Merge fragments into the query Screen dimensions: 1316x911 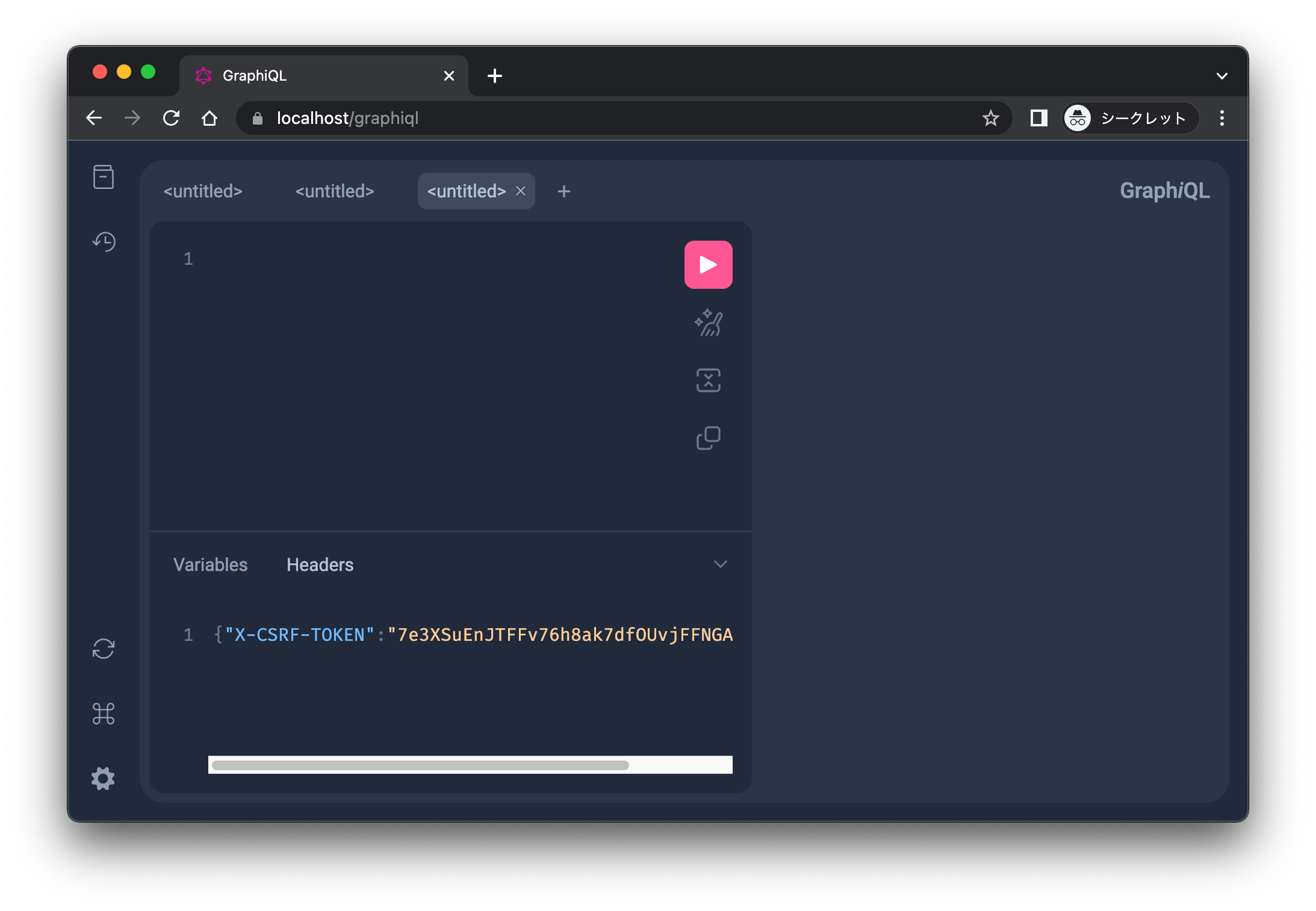708,380
